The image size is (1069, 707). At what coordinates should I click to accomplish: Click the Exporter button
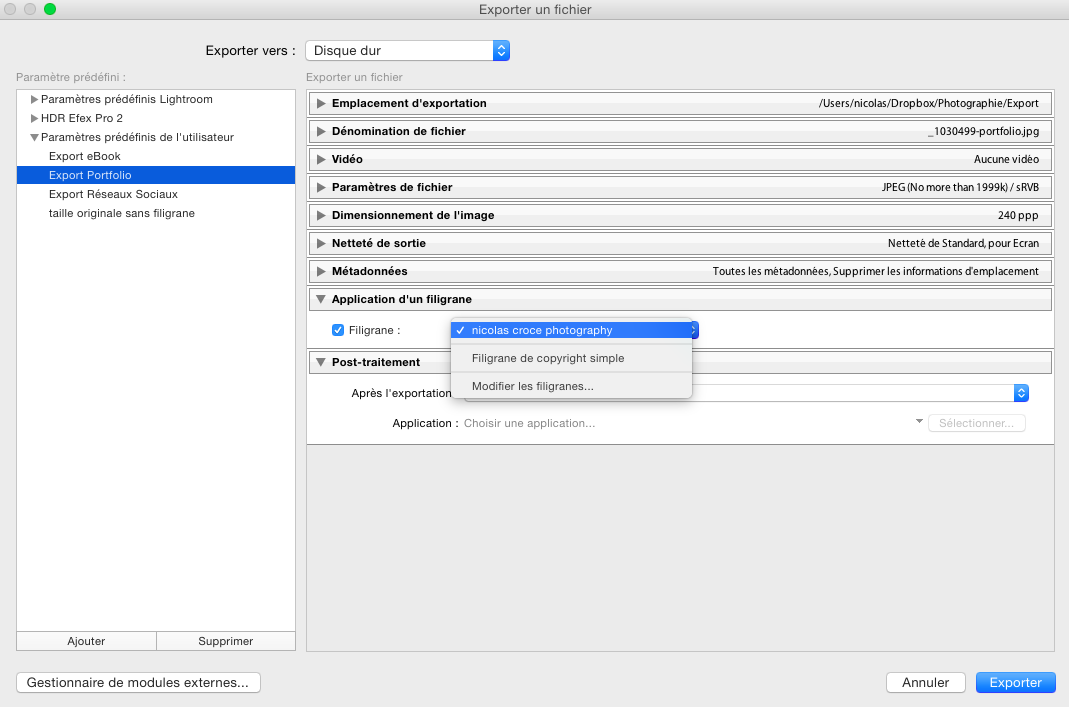(1015, 683)
